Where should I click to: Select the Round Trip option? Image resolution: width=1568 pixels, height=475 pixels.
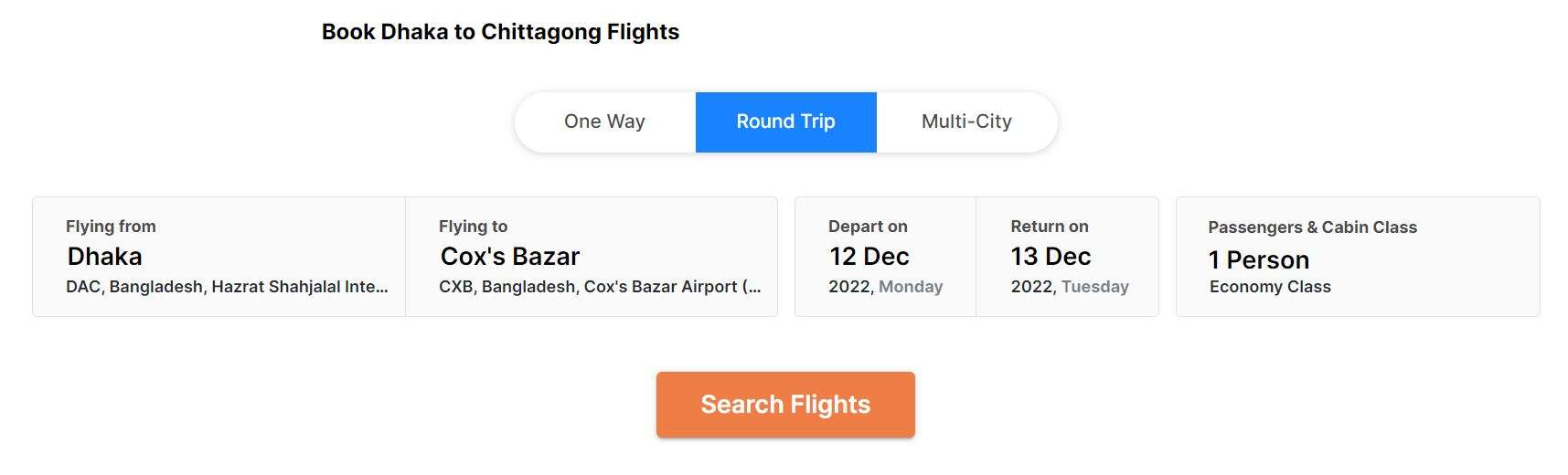coord(785,121)
